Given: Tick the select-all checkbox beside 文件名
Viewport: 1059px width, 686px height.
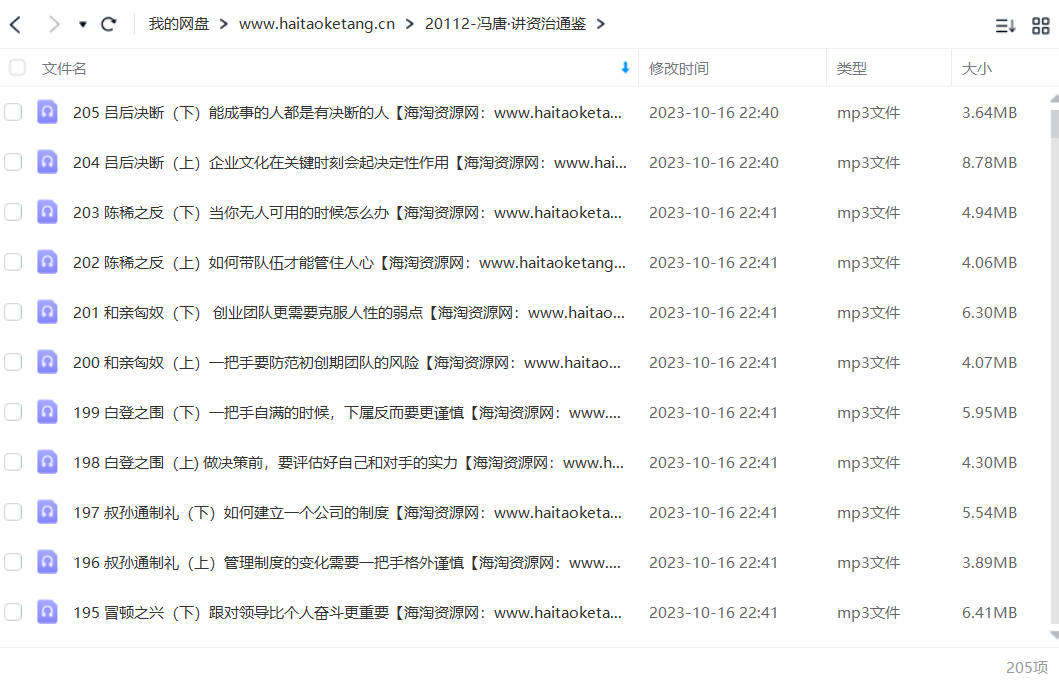Looking at the screenshot, I should pyautogui.click(x=17, y=68).
